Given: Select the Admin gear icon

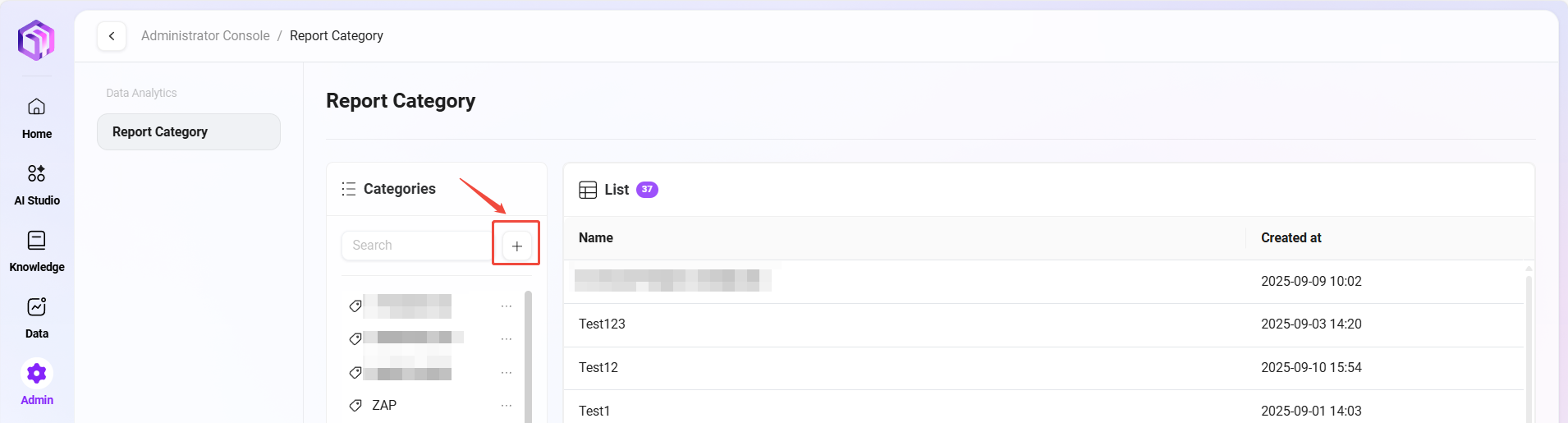Looking at the screenshot, I should tap(37, 374).
